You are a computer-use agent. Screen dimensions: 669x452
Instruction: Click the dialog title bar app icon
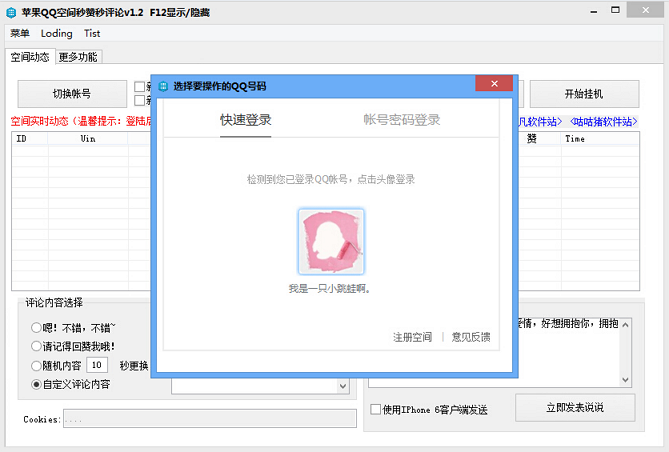coord(163,86)
